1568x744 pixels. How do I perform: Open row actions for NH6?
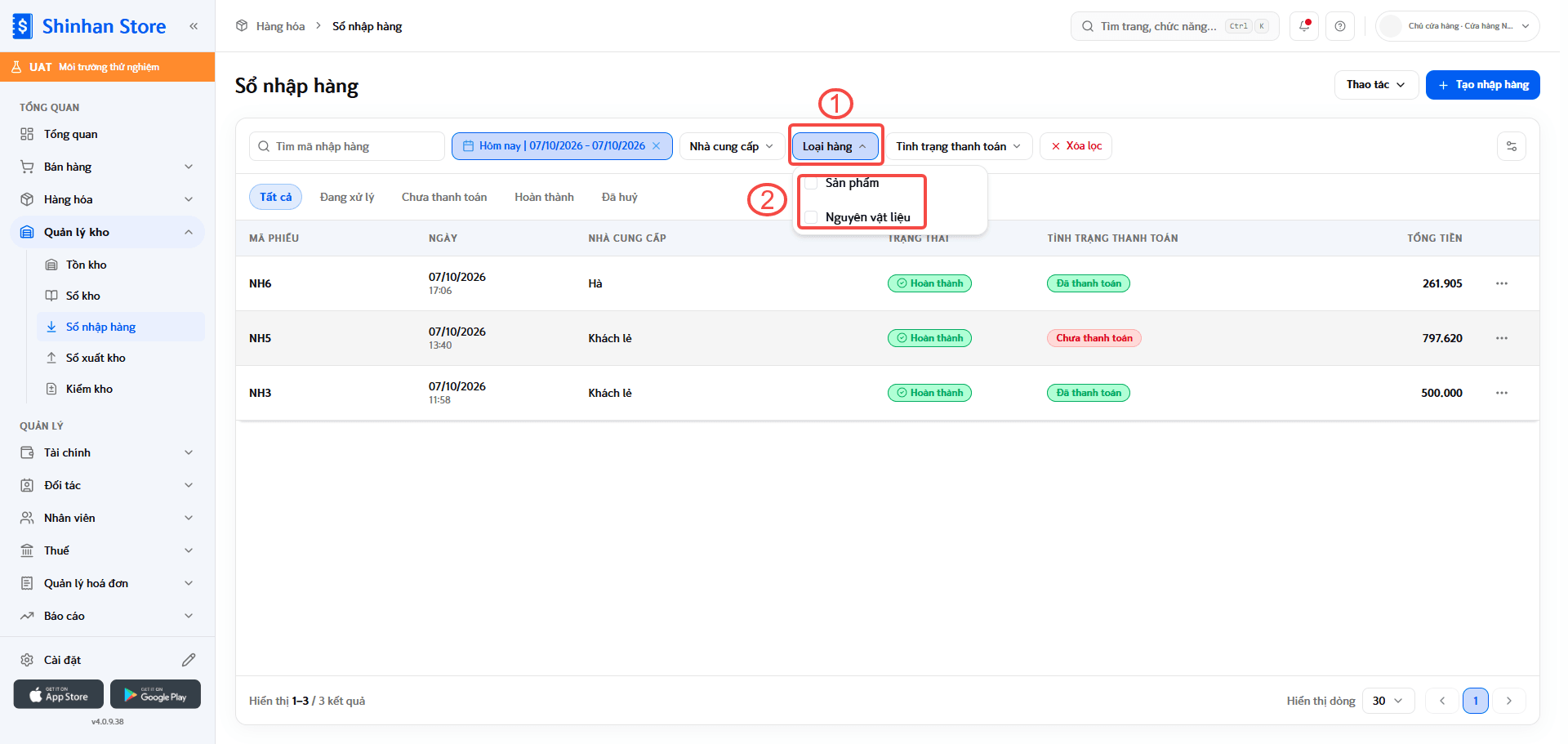pyautogui.click(x=1502, y=283)
